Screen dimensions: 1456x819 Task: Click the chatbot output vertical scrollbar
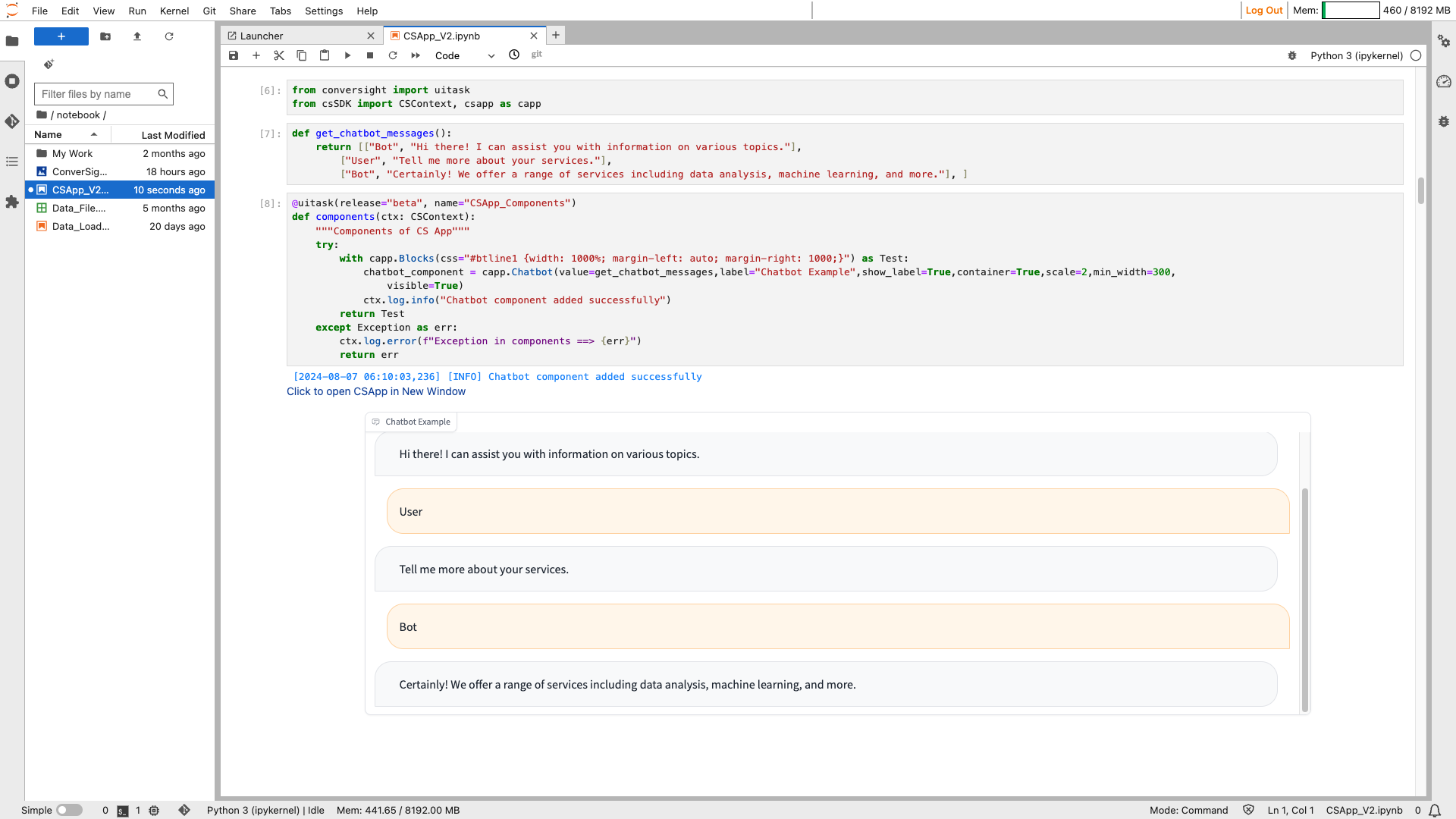pyautogui.click(x=1305, y=599)
